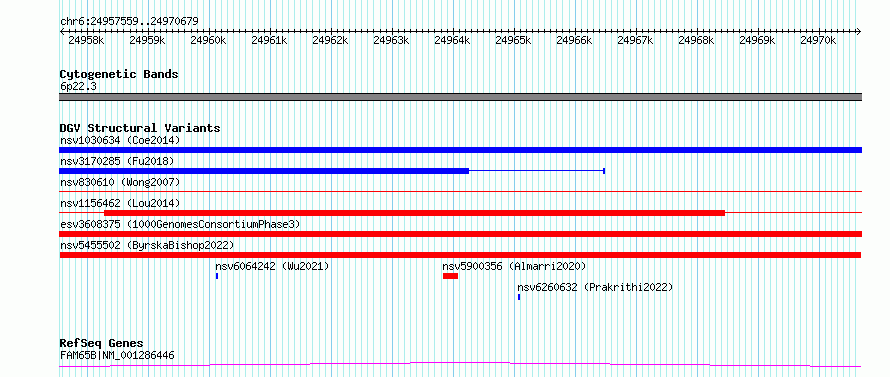This screenshot has height=377, width=890.
Task: Select the red nsv1156462 variant bar
Action: [414, 213]
